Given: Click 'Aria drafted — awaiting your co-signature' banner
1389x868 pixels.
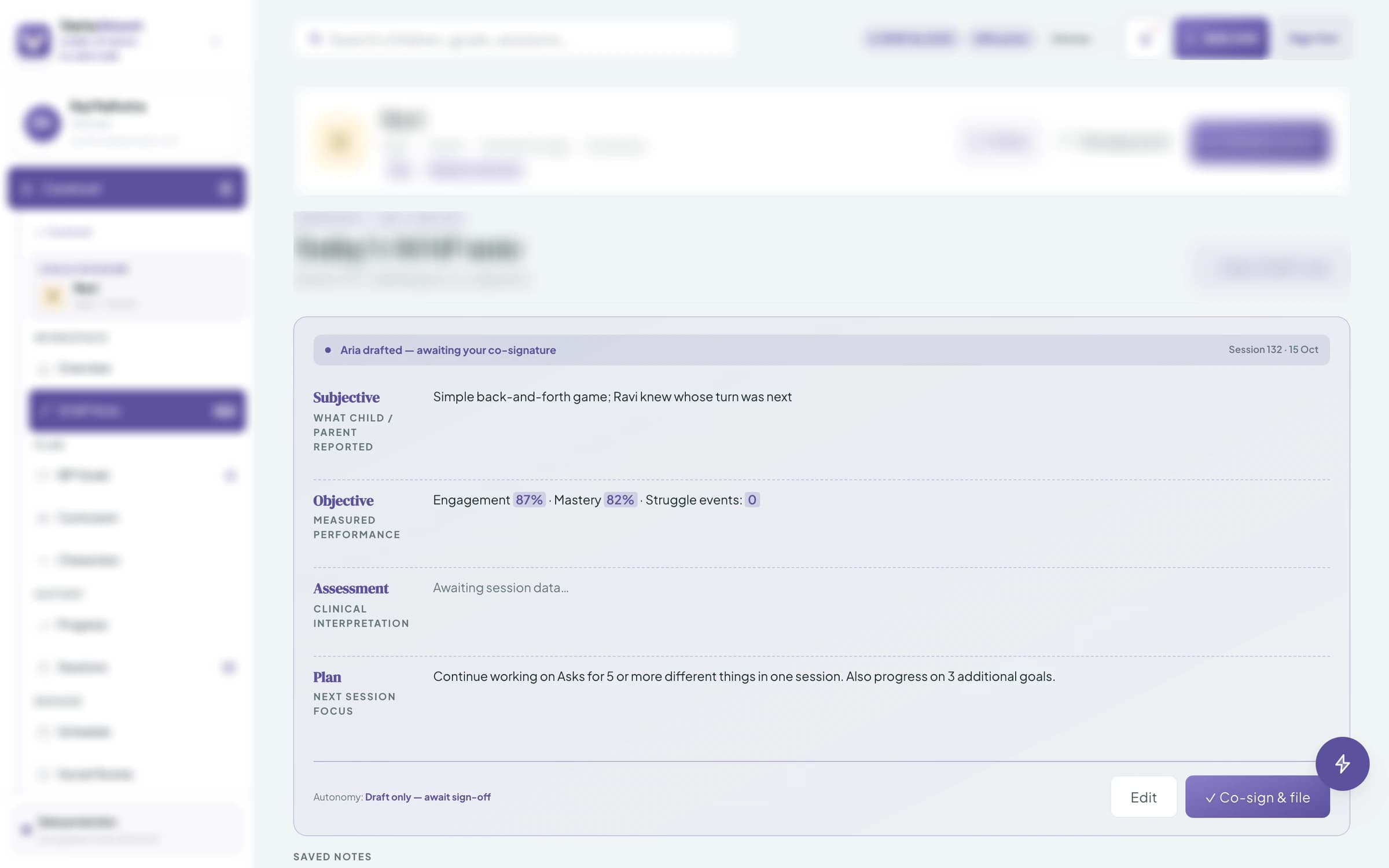Looking at the screenshot, I should tap(821, 350).
